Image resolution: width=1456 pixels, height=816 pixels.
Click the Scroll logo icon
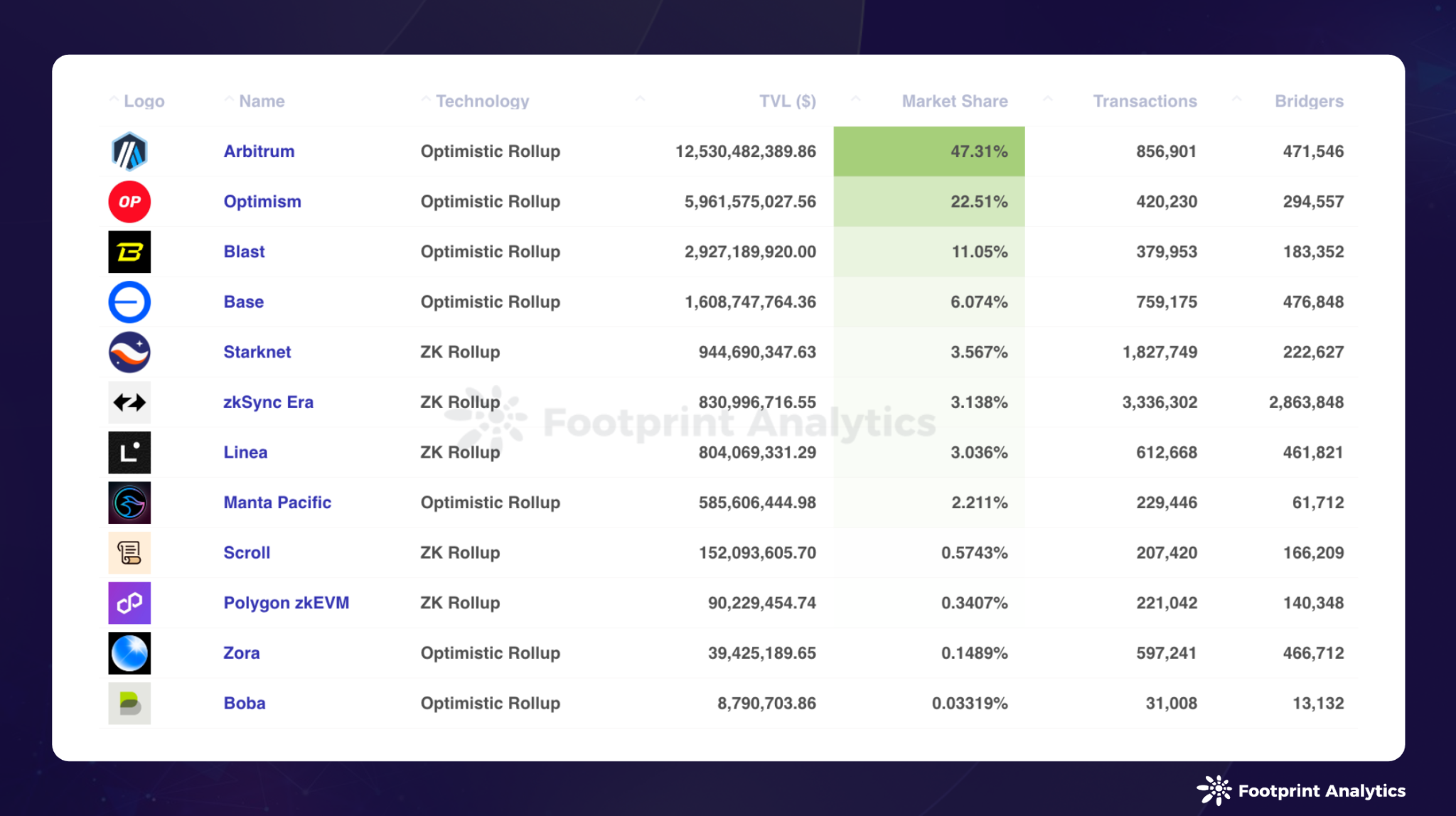[129, 553]
